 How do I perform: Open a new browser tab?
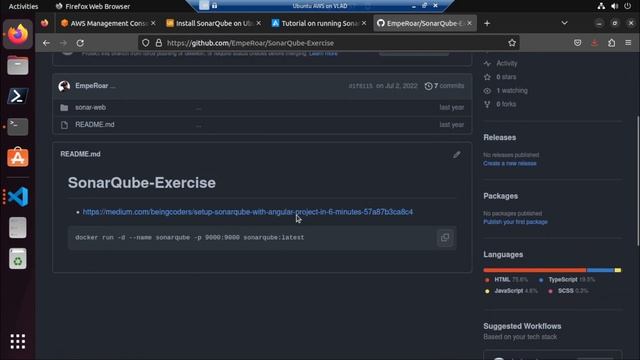487,23
